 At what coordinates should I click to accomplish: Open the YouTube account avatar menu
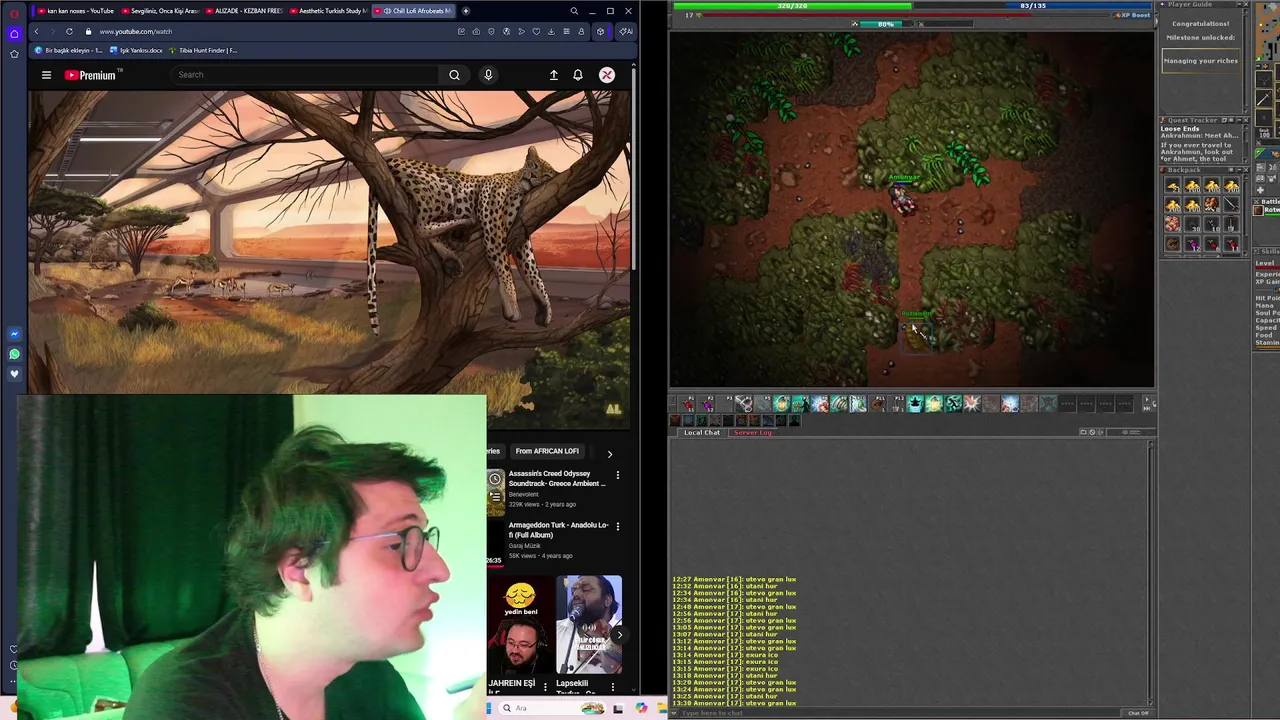[607, 75]
